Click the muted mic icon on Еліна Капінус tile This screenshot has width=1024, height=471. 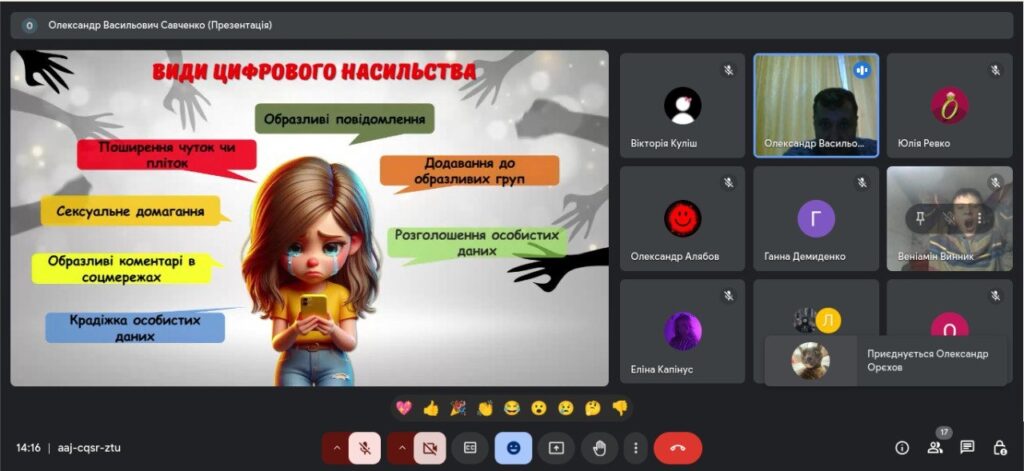point(728,296)
